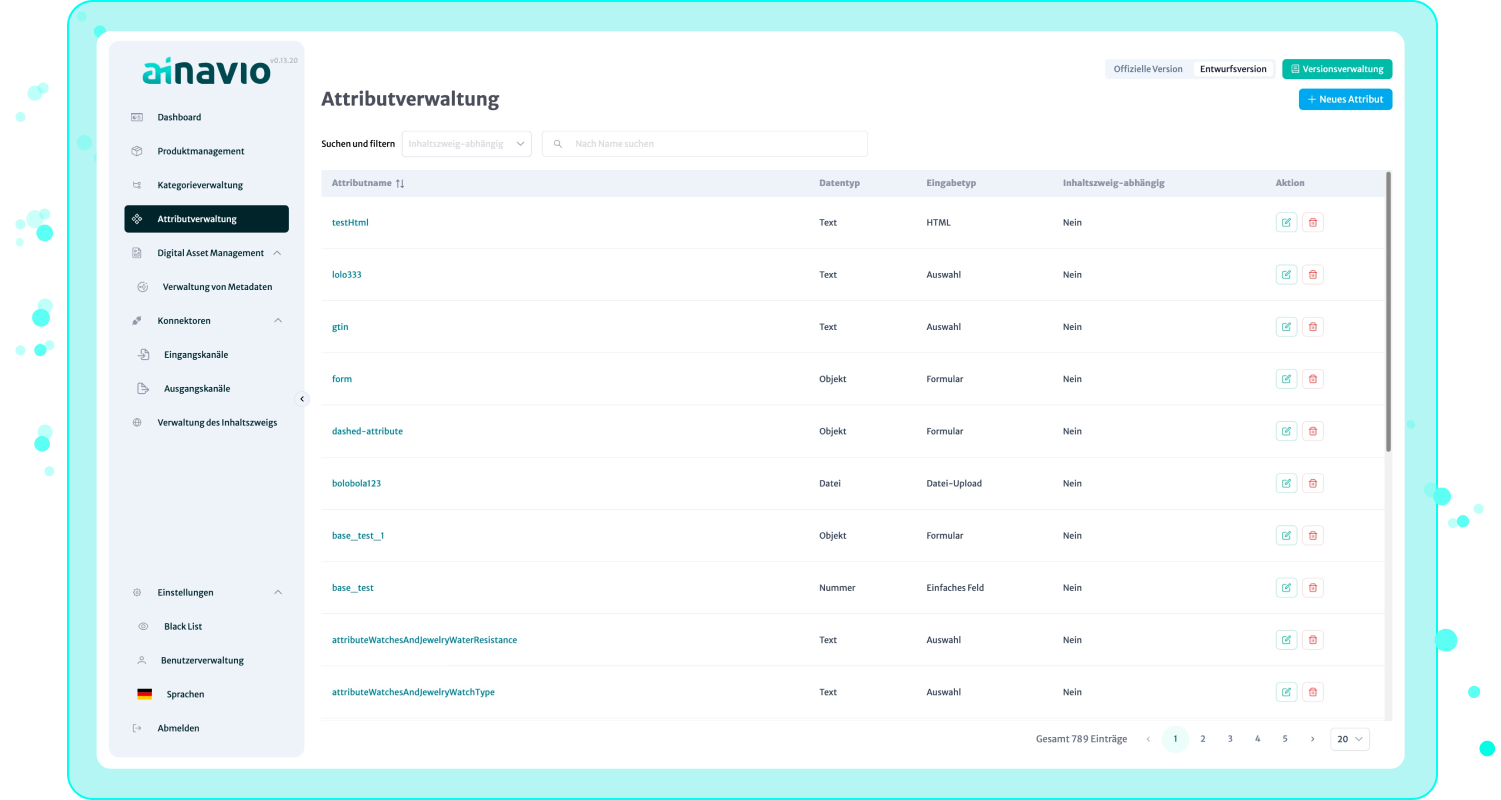Delete the WaterResistance attribute
Screen dimensions: 1501x800
click(x=1313, y=639)
